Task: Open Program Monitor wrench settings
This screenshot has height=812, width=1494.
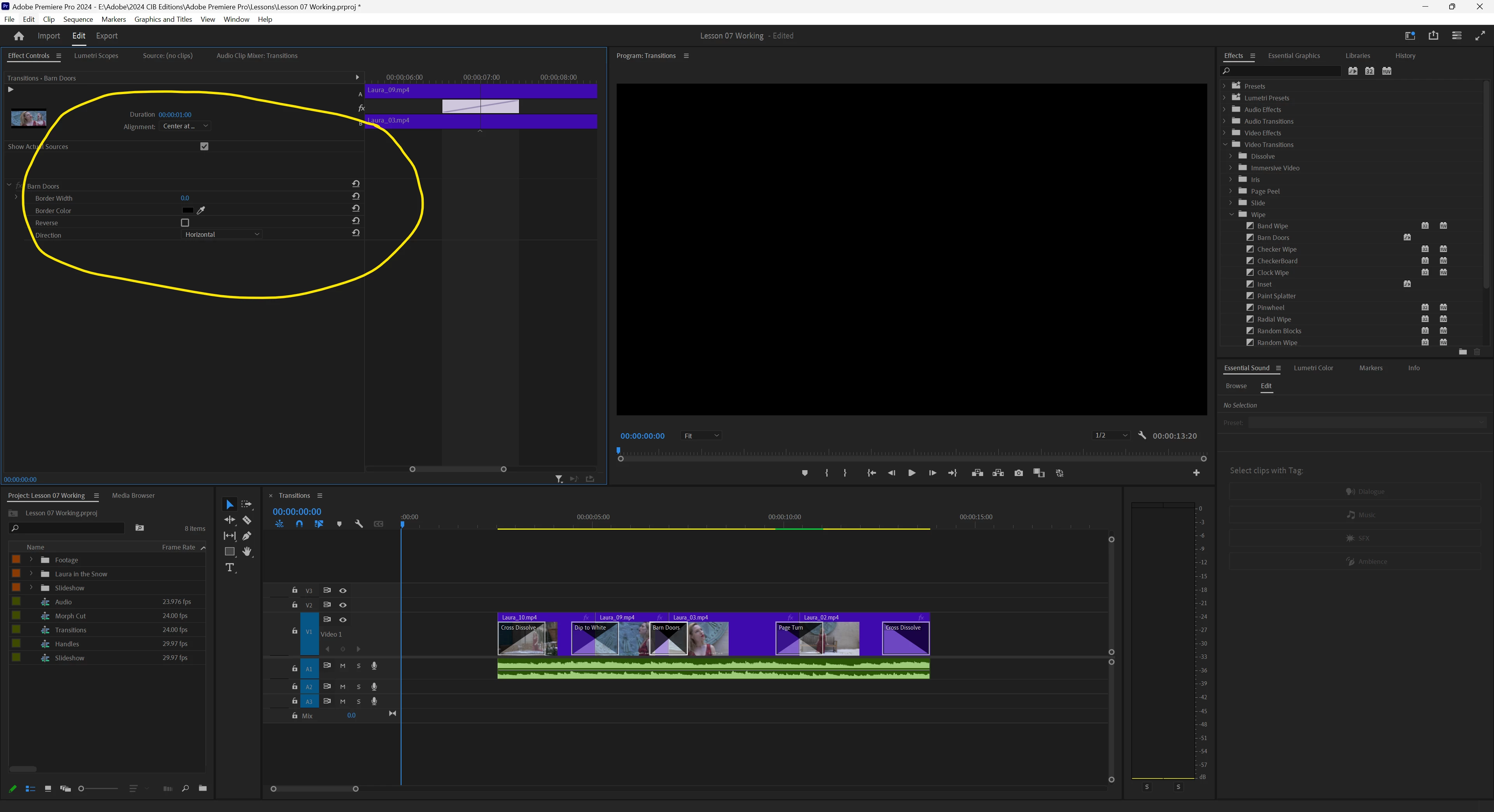Action: coord(1142,435)
